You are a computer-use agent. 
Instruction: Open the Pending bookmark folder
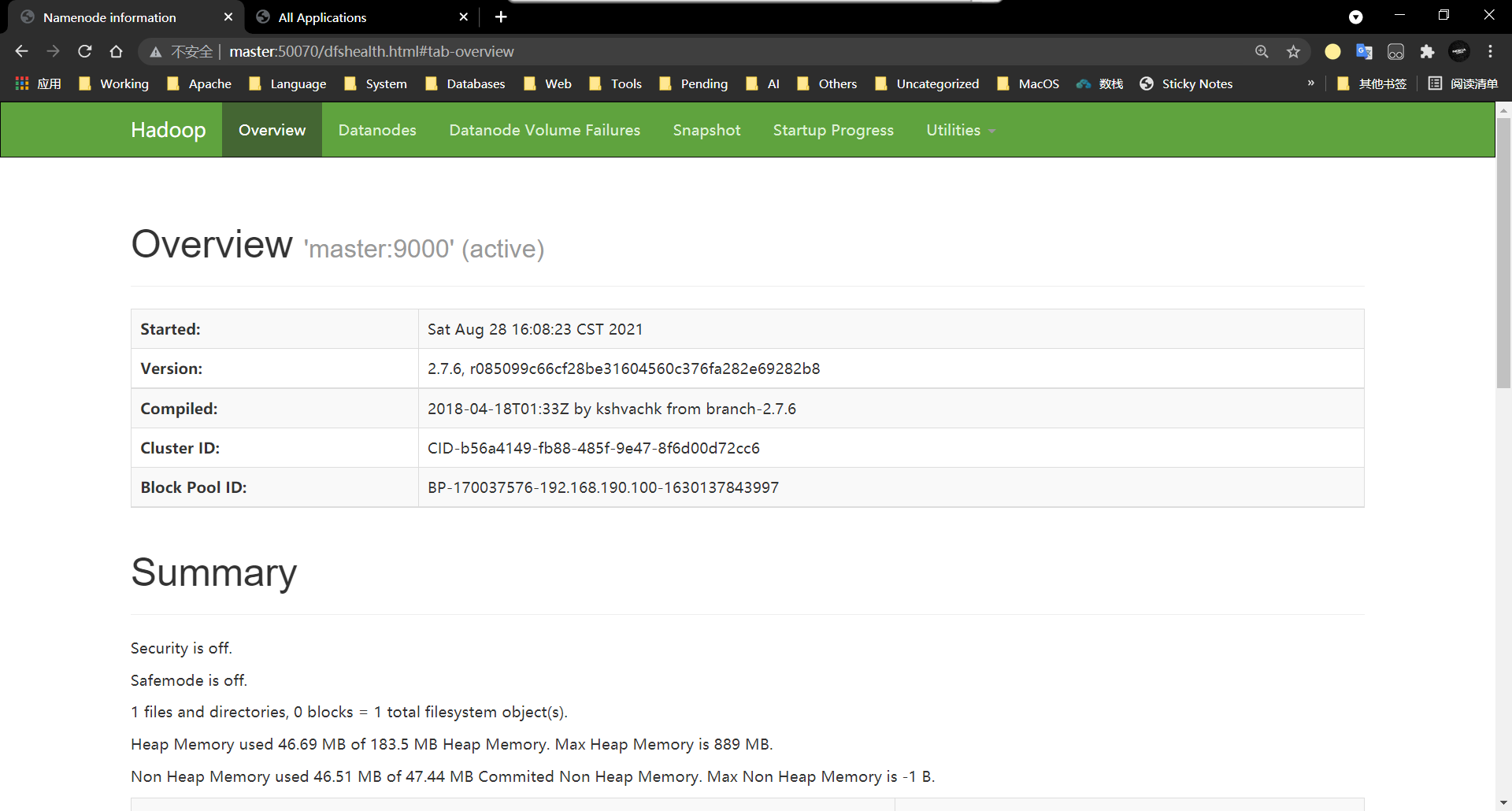[693, 83]
